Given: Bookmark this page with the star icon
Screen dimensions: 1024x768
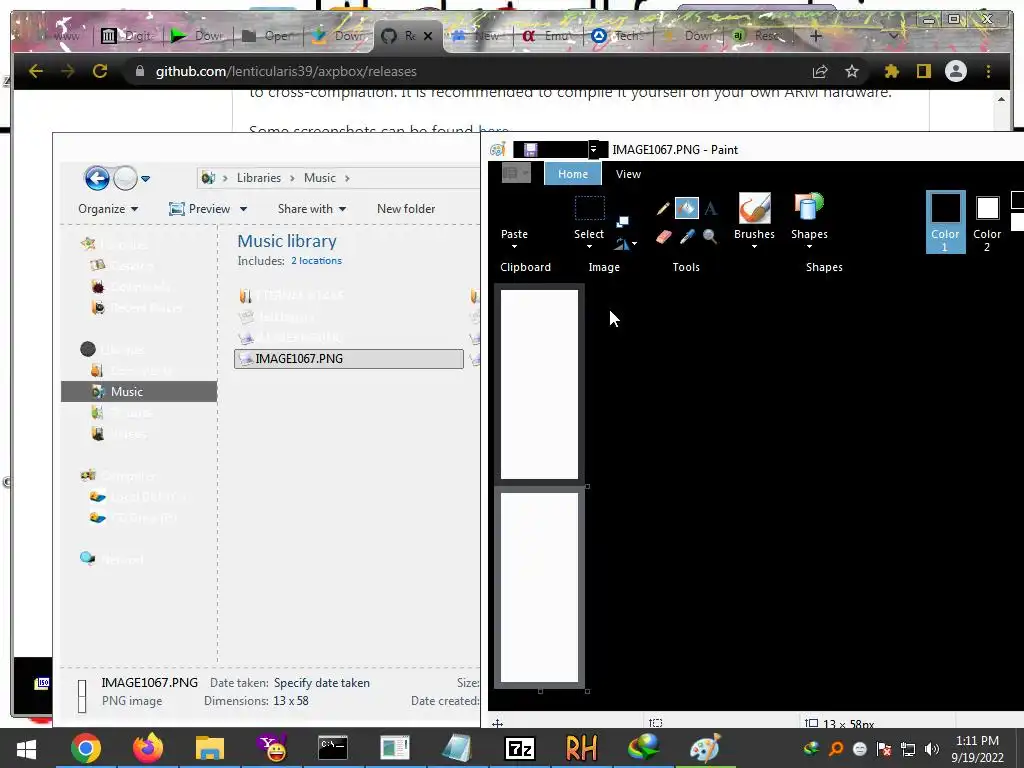Looking at the screenshot, I should coord(852,71).
